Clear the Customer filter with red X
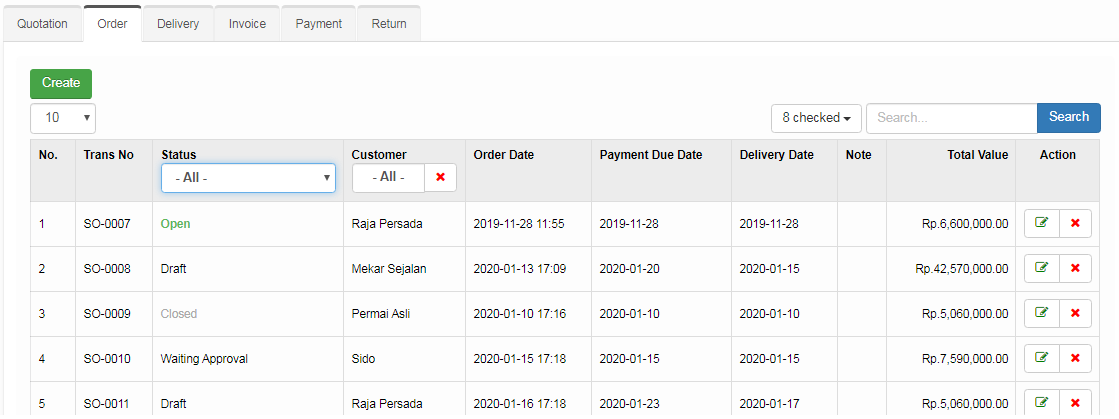Screen dimensions: 1119x419 [x=440, y=177]
